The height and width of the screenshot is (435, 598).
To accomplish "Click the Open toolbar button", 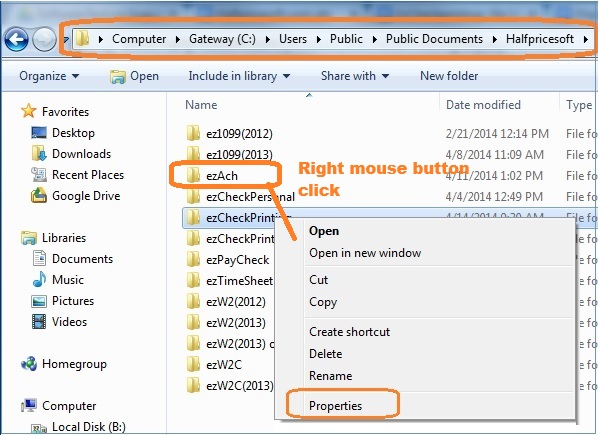I will tap(134, 76).
